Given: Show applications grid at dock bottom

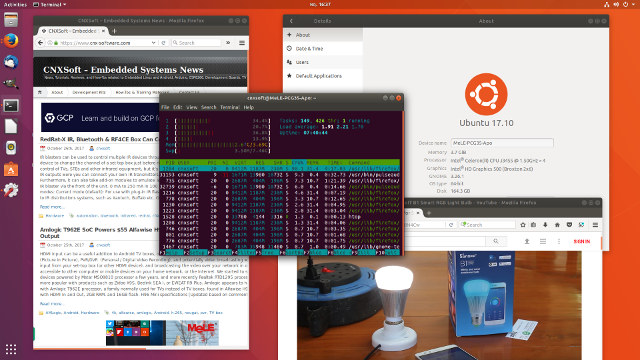Looking at the screenshot, I should [11, 349].
